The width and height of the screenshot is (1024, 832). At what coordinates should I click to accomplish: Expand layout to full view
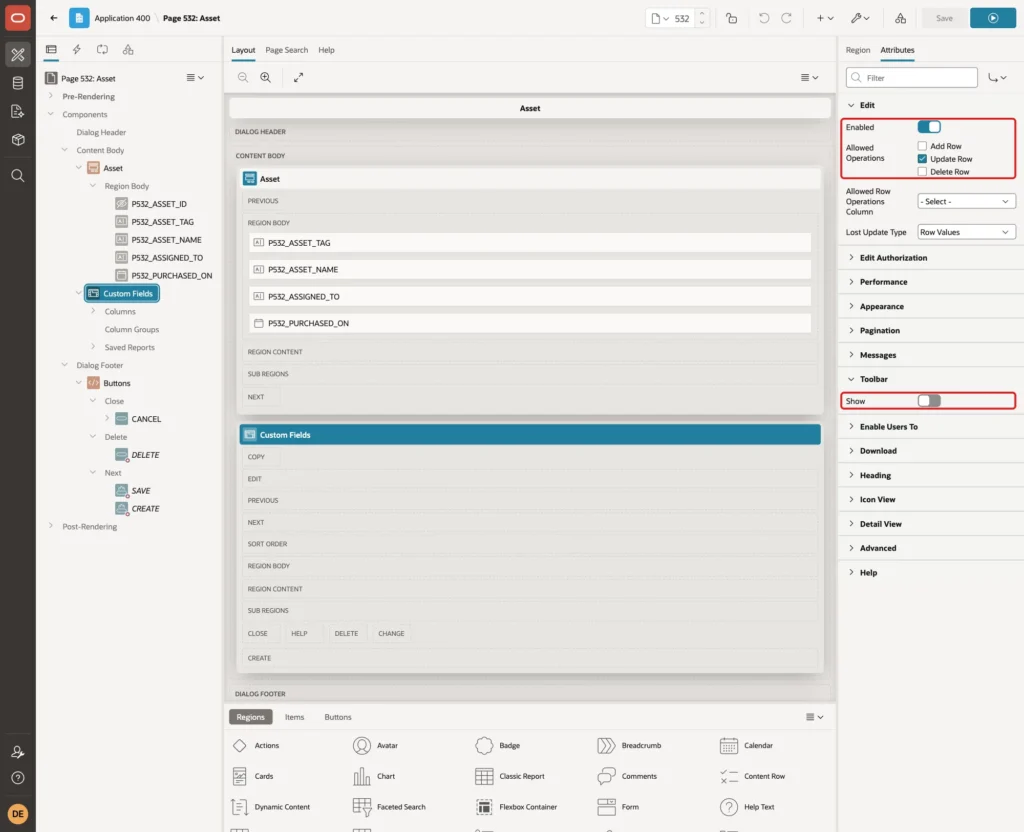point(298,77)
